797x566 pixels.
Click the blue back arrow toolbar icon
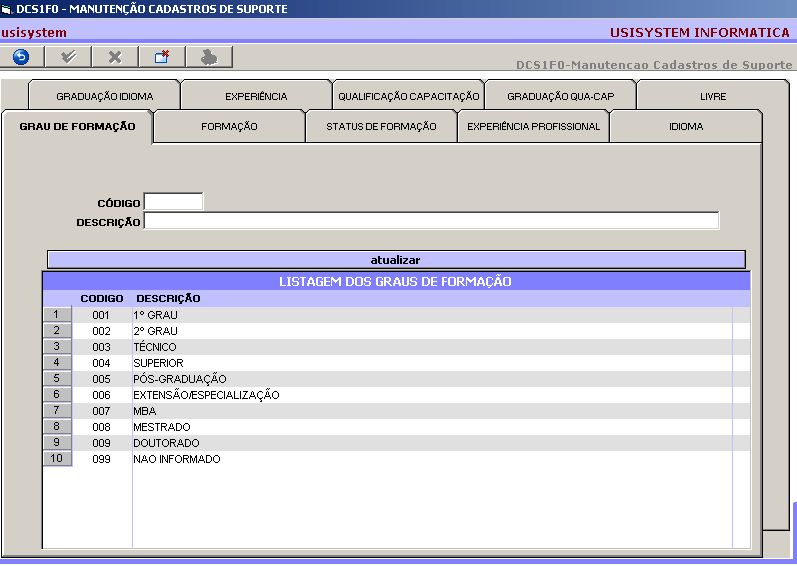21,56
